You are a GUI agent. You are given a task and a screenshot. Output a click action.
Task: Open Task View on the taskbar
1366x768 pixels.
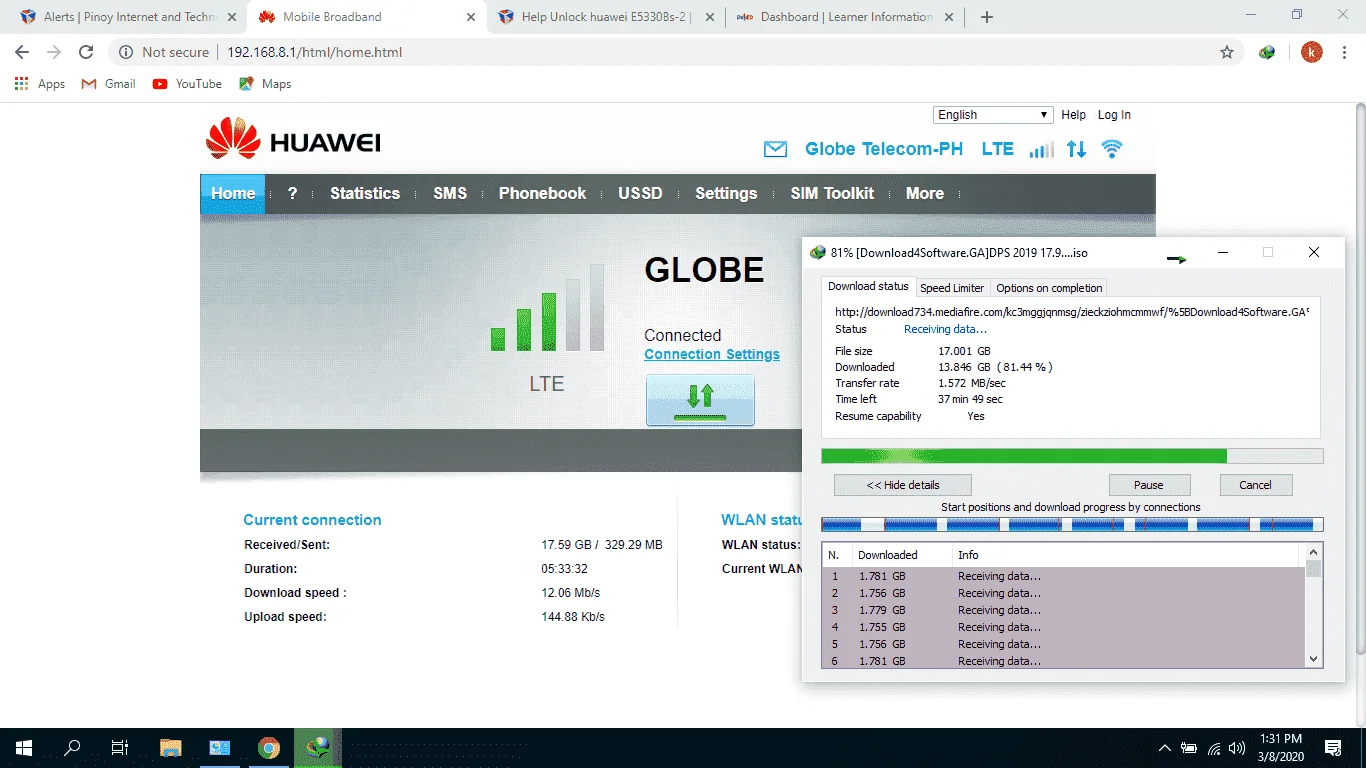(120, 747)
